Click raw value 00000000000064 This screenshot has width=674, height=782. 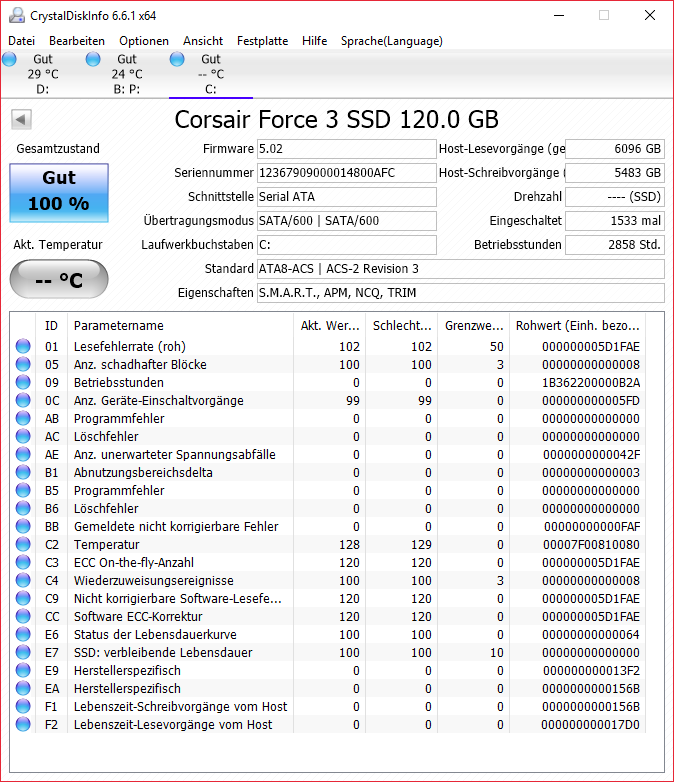click(591, 634)
